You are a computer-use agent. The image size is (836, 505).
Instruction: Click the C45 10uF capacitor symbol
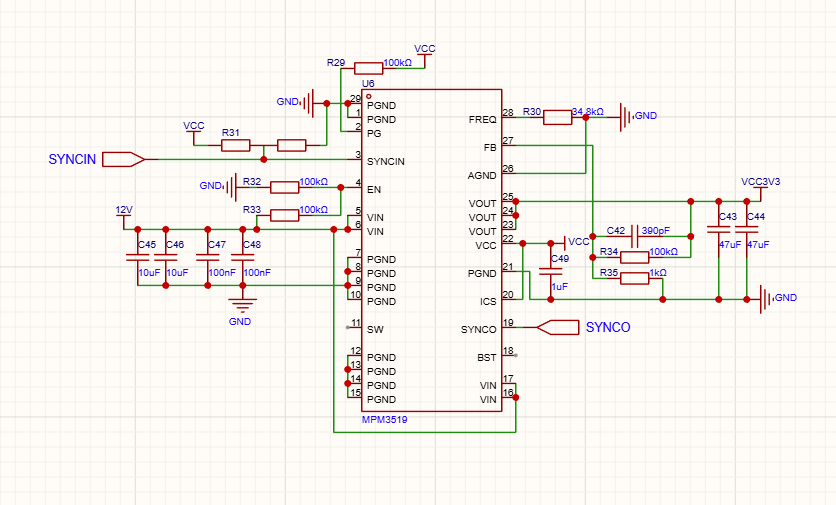pyautogui.click(x=138, y=257)
